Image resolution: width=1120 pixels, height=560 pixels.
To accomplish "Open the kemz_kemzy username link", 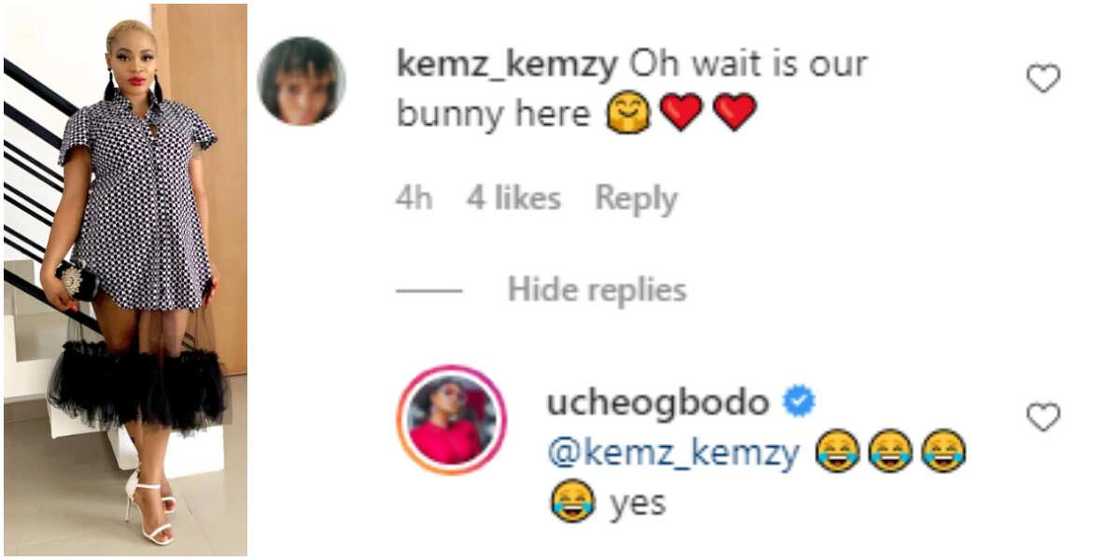I will coord(507,65).
